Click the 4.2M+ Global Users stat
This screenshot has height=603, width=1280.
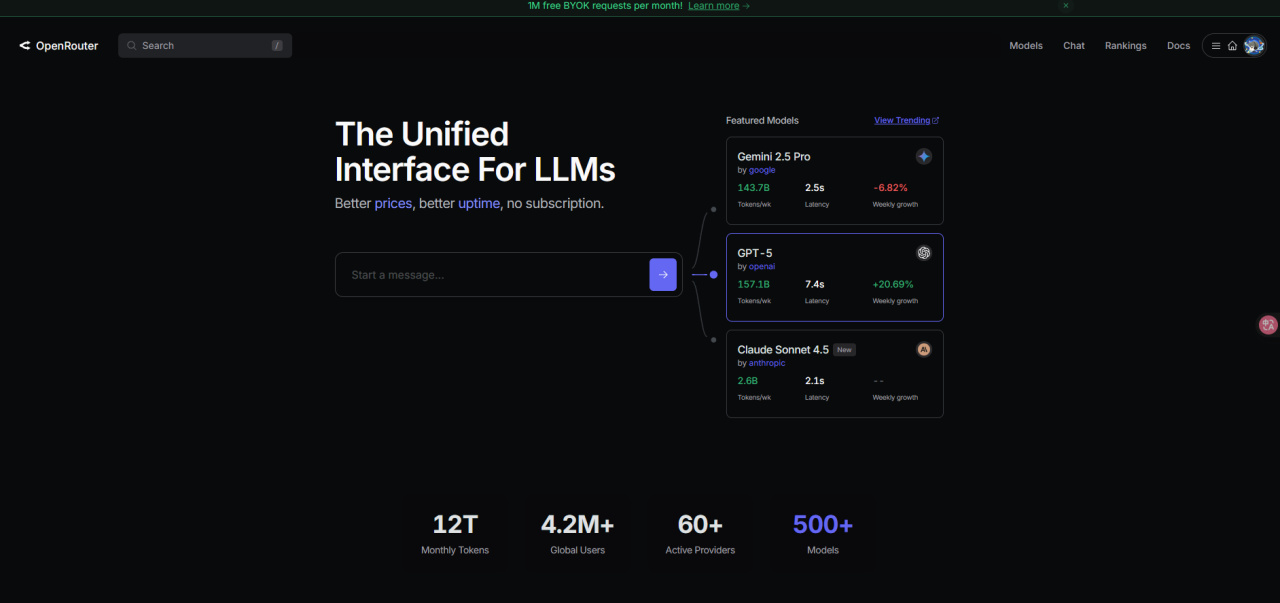pos(578,534)
